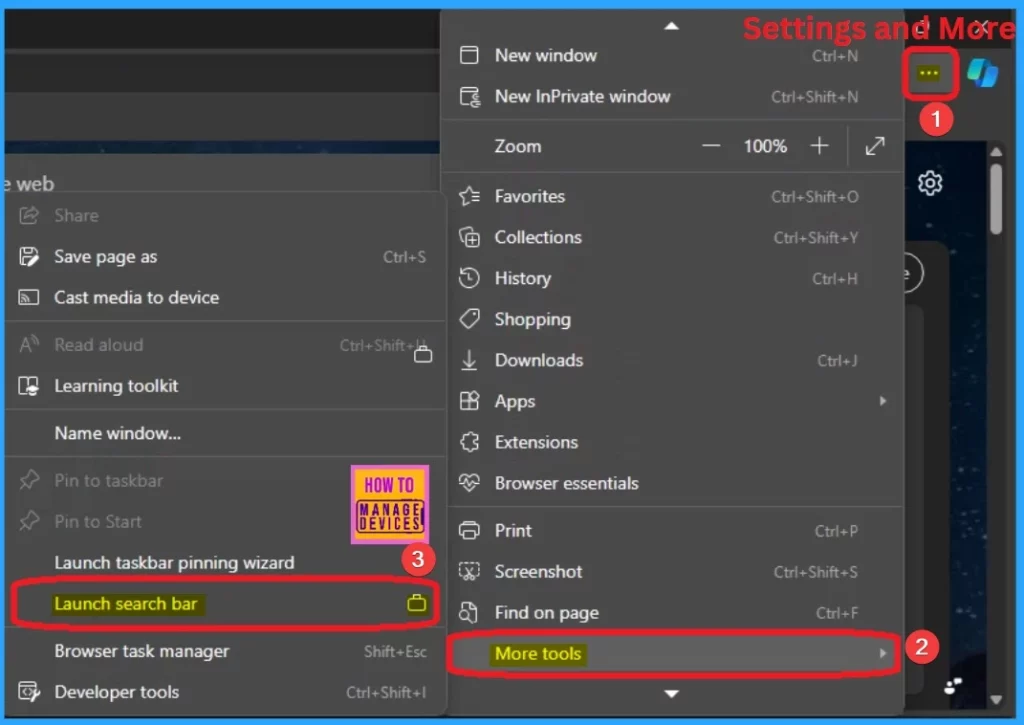The image size is (1024, 725).
Task: Click the Read aloud icon
Action: tap(29, 344)
